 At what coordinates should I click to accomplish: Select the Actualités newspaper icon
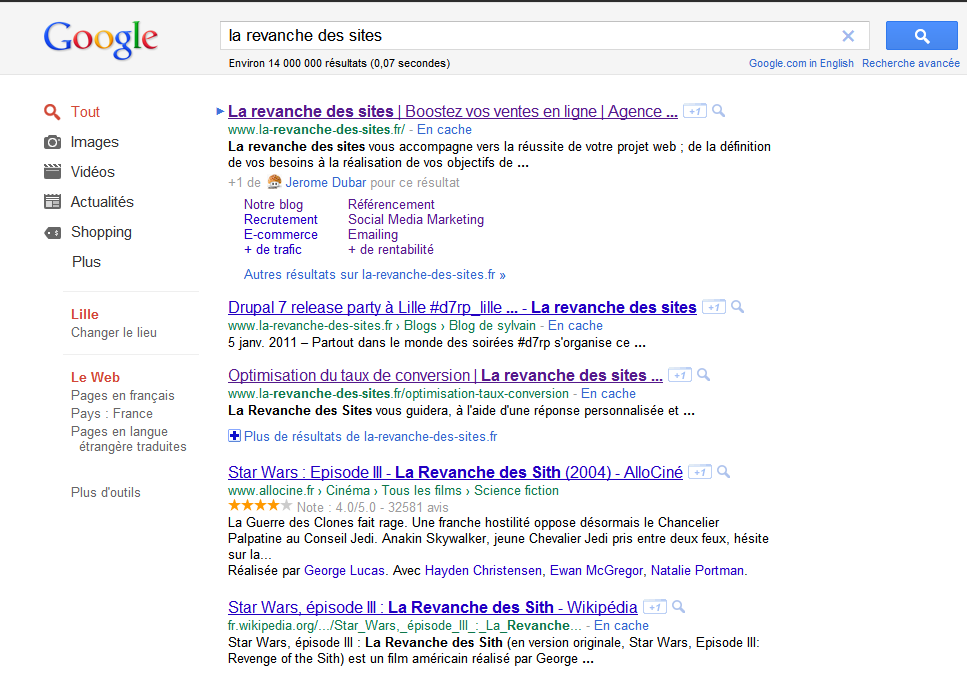(x=52, y=202)
